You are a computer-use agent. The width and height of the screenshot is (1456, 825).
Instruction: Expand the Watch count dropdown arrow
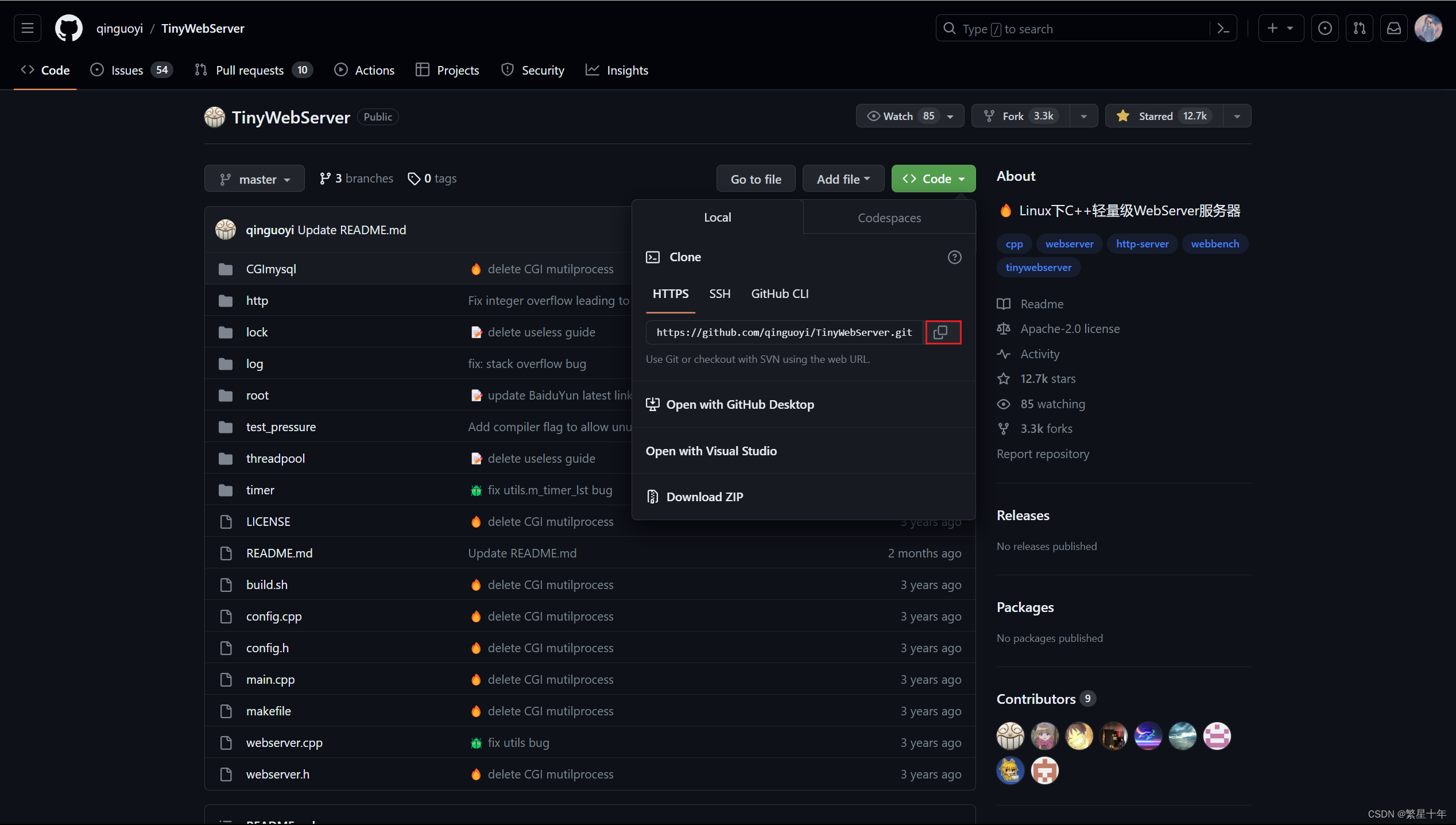tap(950, 116)
